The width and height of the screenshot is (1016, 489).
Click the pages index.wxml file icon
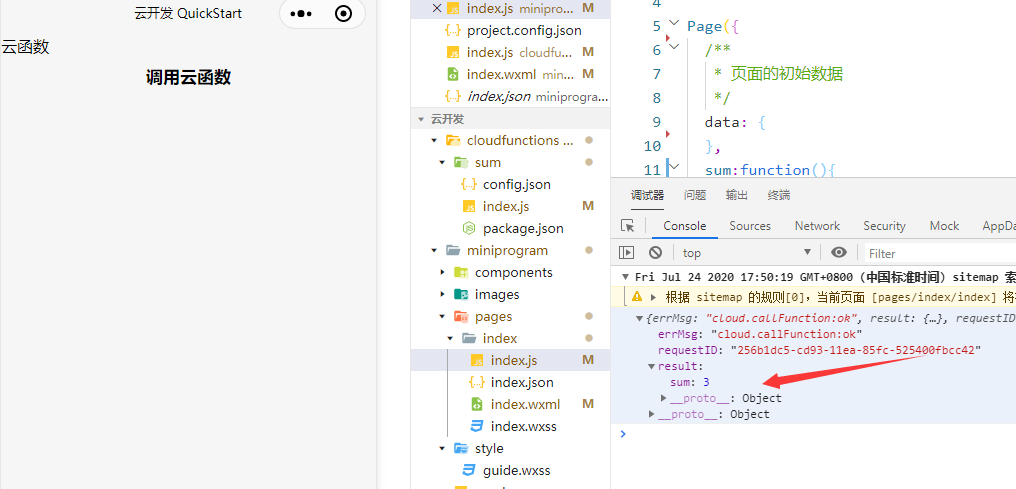pyautogui.click(x=476, y=404)
